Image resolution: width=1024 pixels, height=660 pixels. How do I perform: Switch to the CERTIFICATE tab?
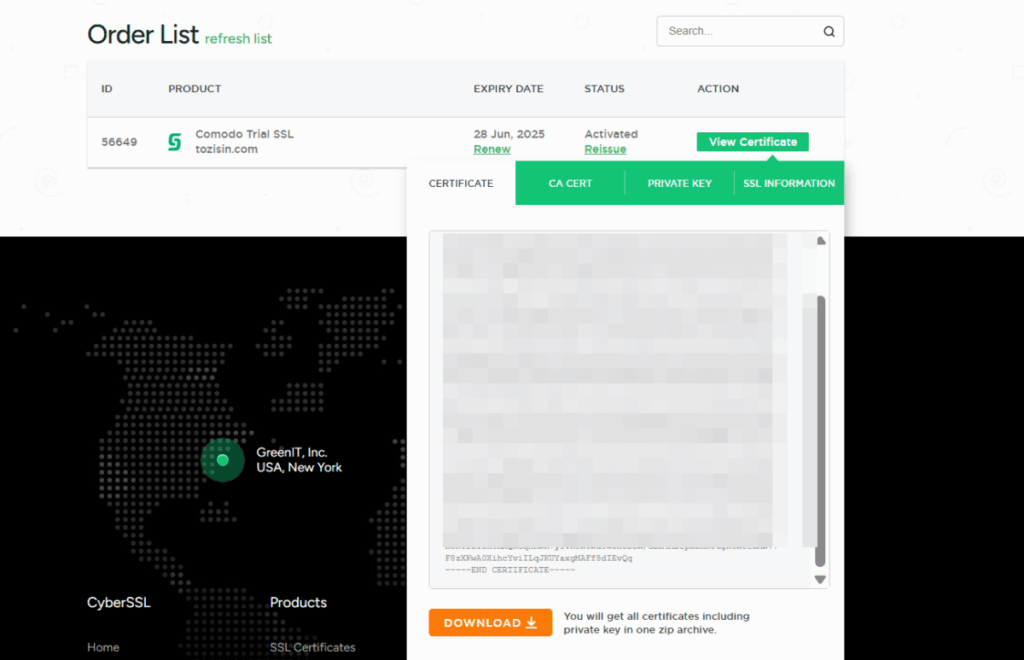(x=461, y=183)
